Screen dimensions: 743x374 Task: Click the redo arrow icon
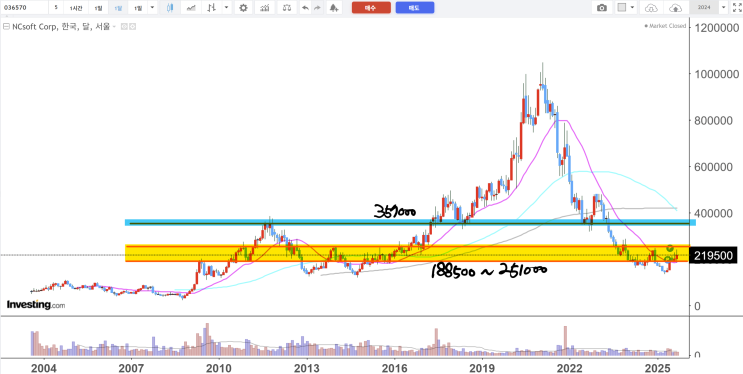click(317, 8)
